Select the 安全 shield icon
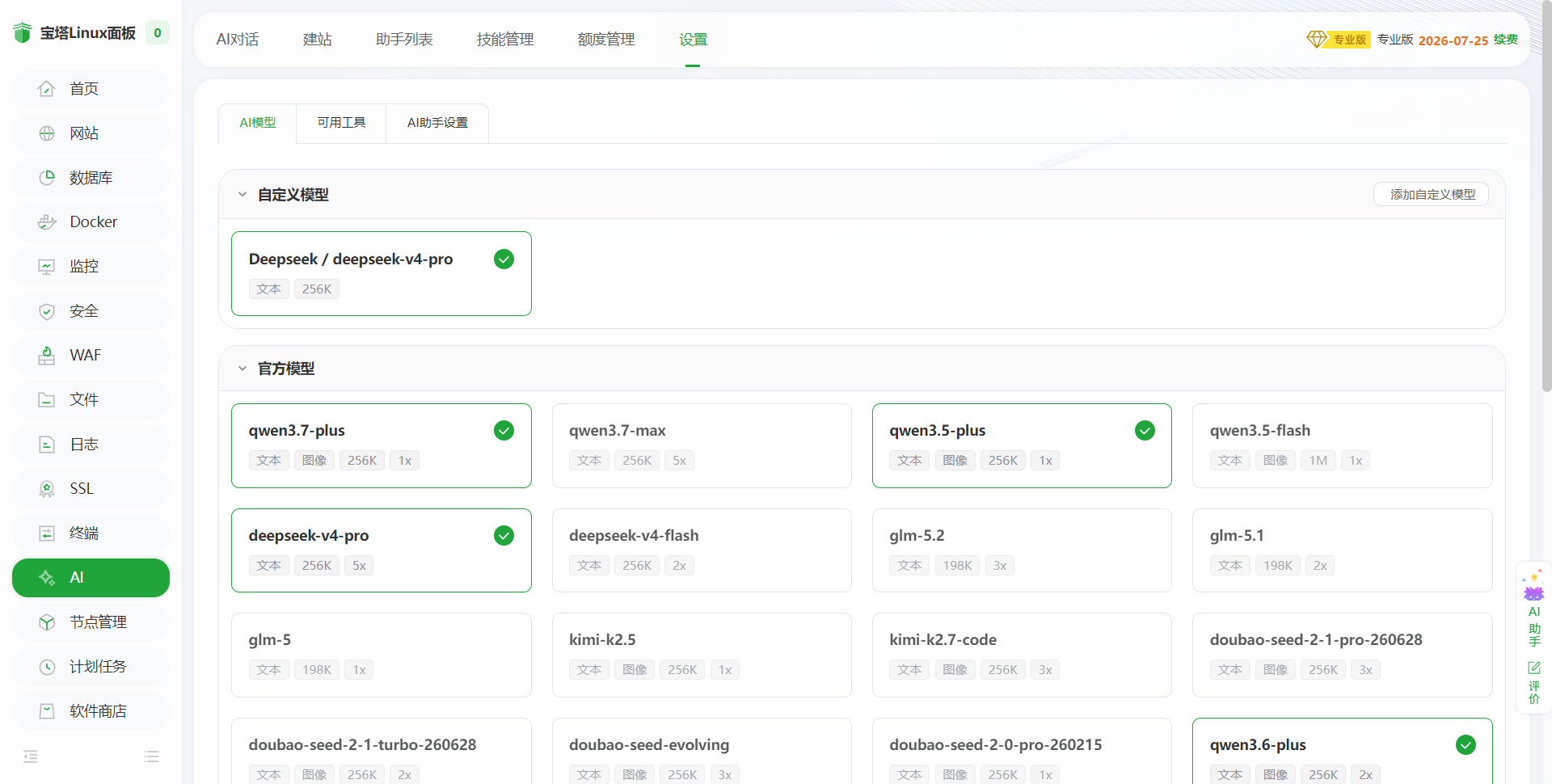The height and width of the screenshot is (784, 1552). (x=47, y=311)
